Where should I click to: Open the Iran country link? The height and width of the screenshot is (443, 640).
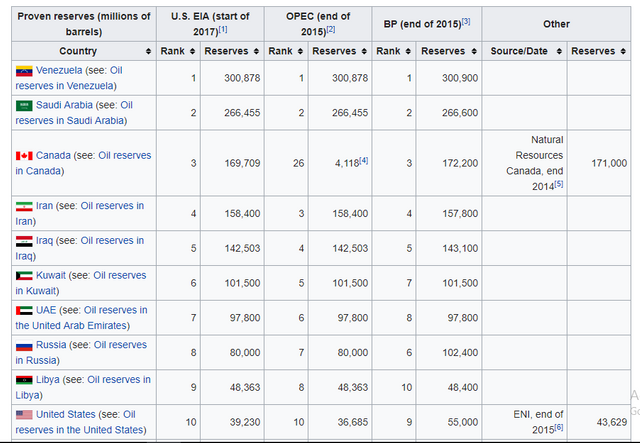44,205
